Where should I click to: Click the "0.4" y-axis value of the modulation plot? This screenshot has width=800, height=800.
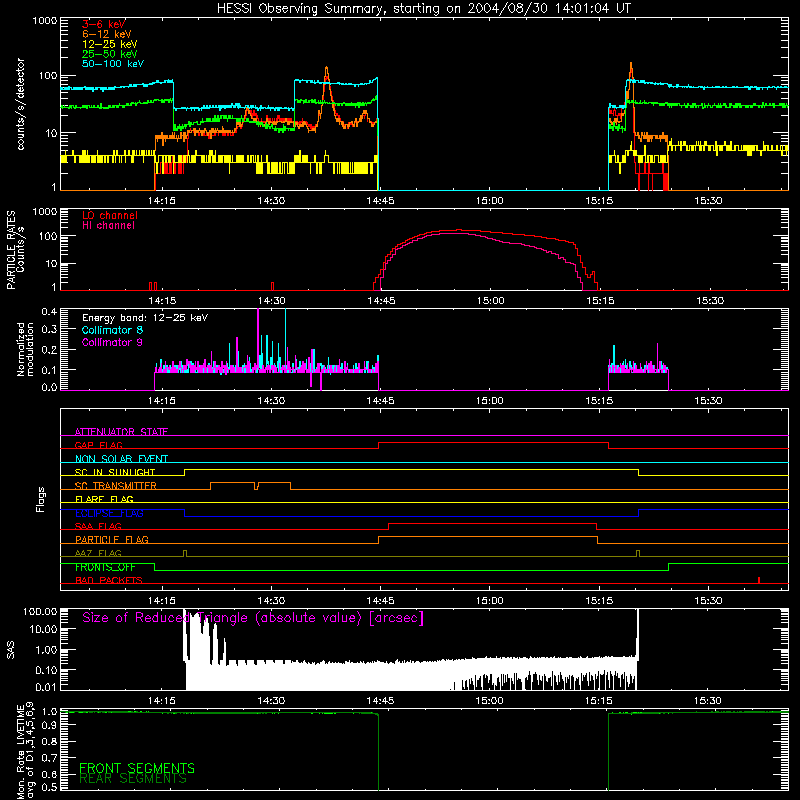point(49,312)
